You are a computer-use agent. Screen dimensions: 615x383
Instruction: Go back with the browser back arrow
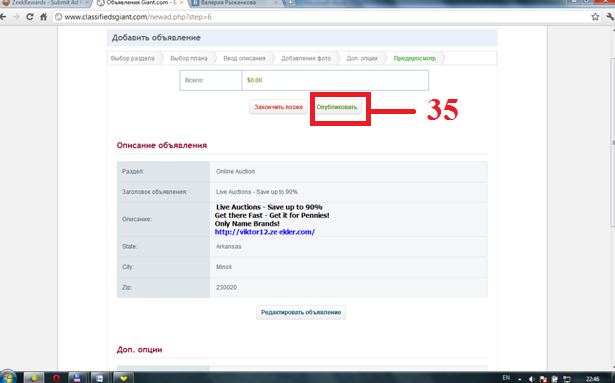click(3, 17)
